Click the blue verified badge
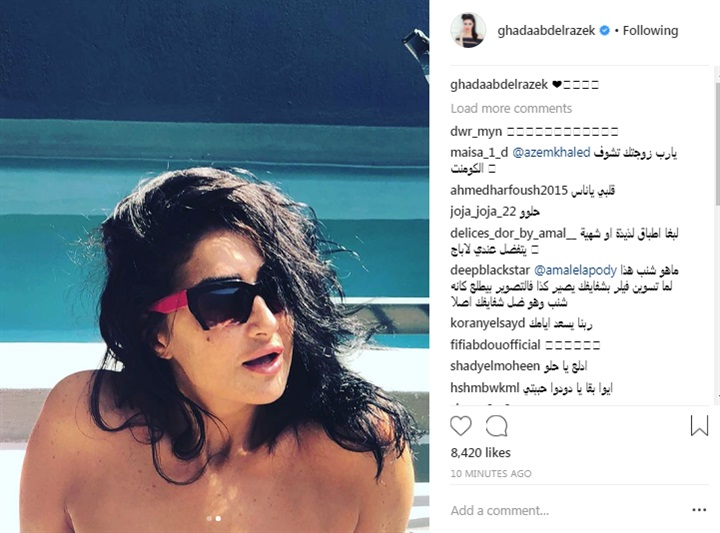The width and height of the screenshot is (720, 533). pyautogui.click(x=605, y=30)
